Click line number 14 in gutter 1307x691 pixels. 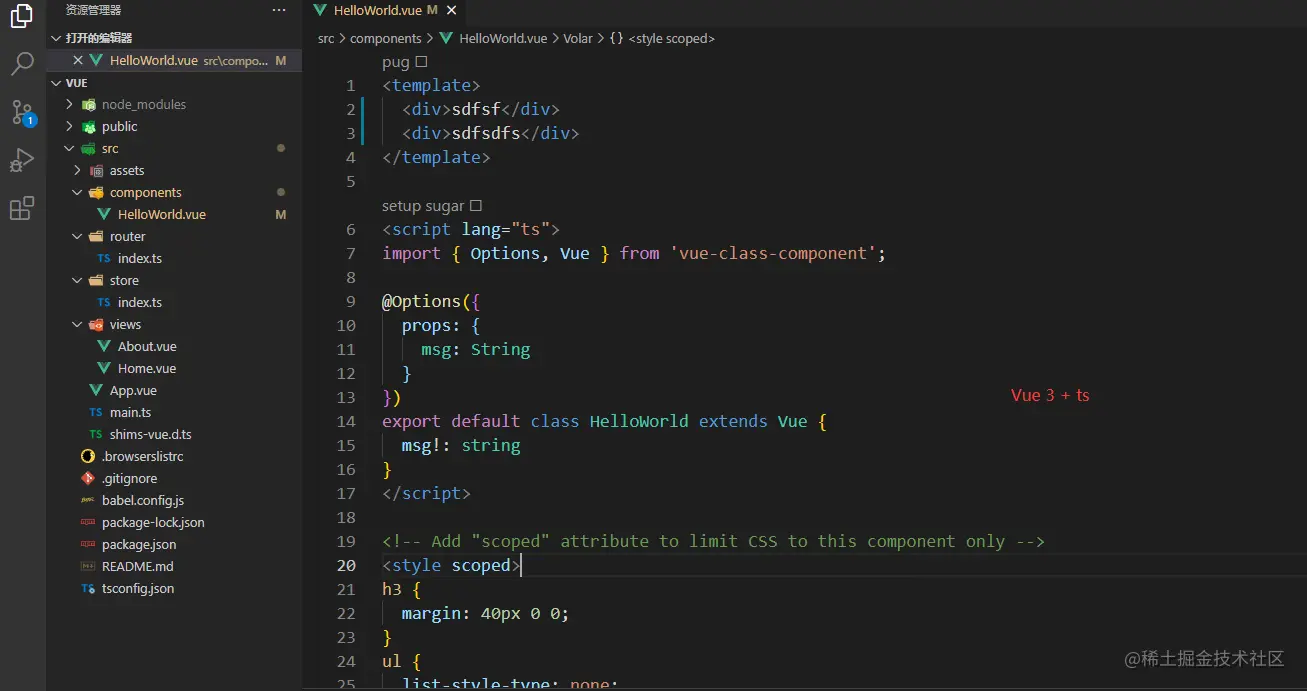[x=346, y=421]
